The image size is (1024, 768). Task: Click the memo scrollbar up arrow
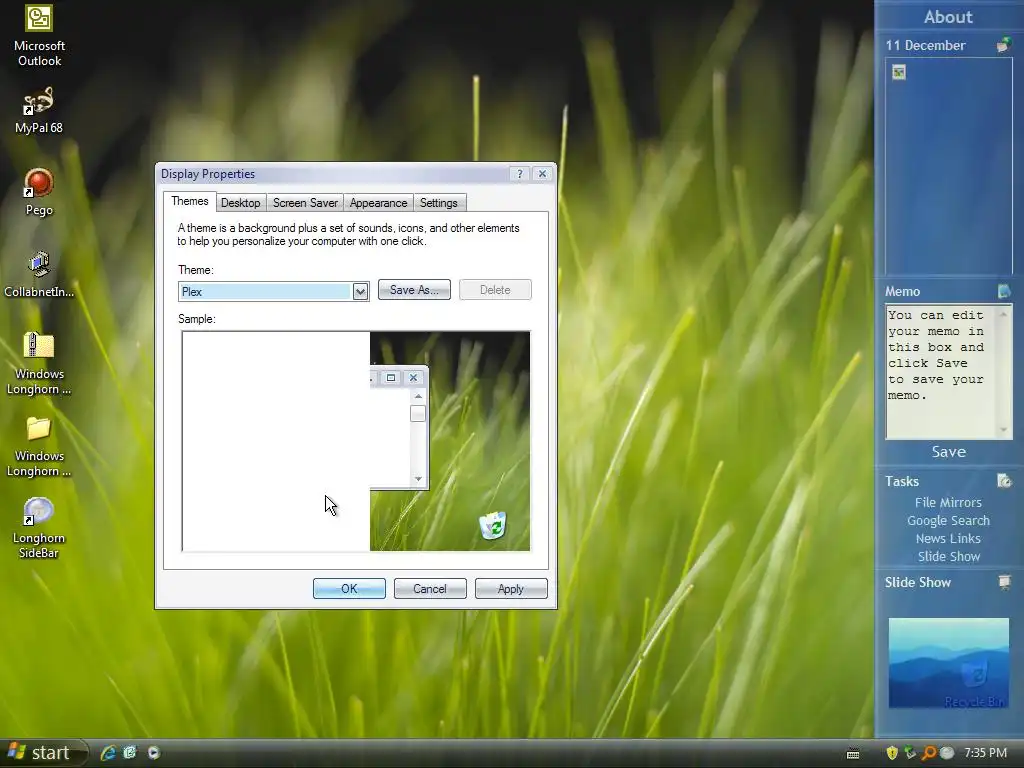point(1004,314)
